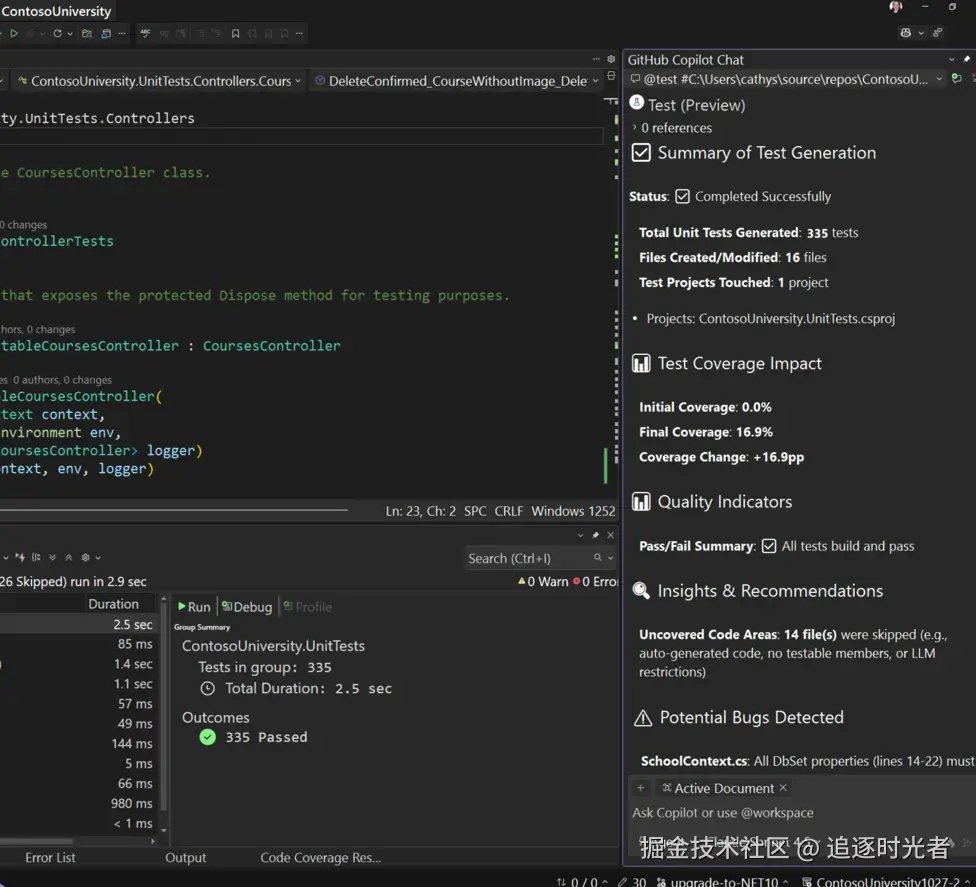Open Test Explorer settings gear
Image resolution: width=976 pixels, height=887 pixels.
click(86, 557)
